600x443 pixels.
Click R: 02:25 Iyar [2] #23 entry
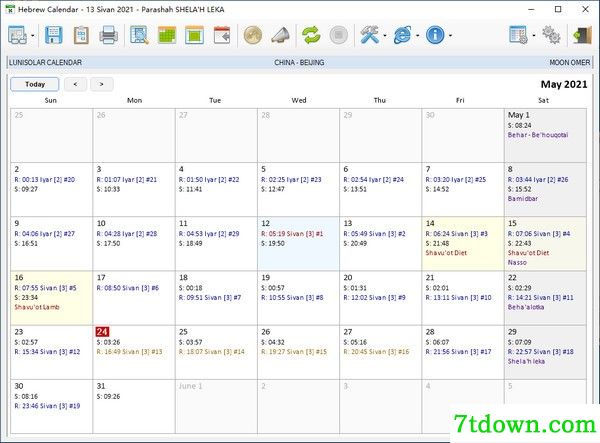coord(291,180)
